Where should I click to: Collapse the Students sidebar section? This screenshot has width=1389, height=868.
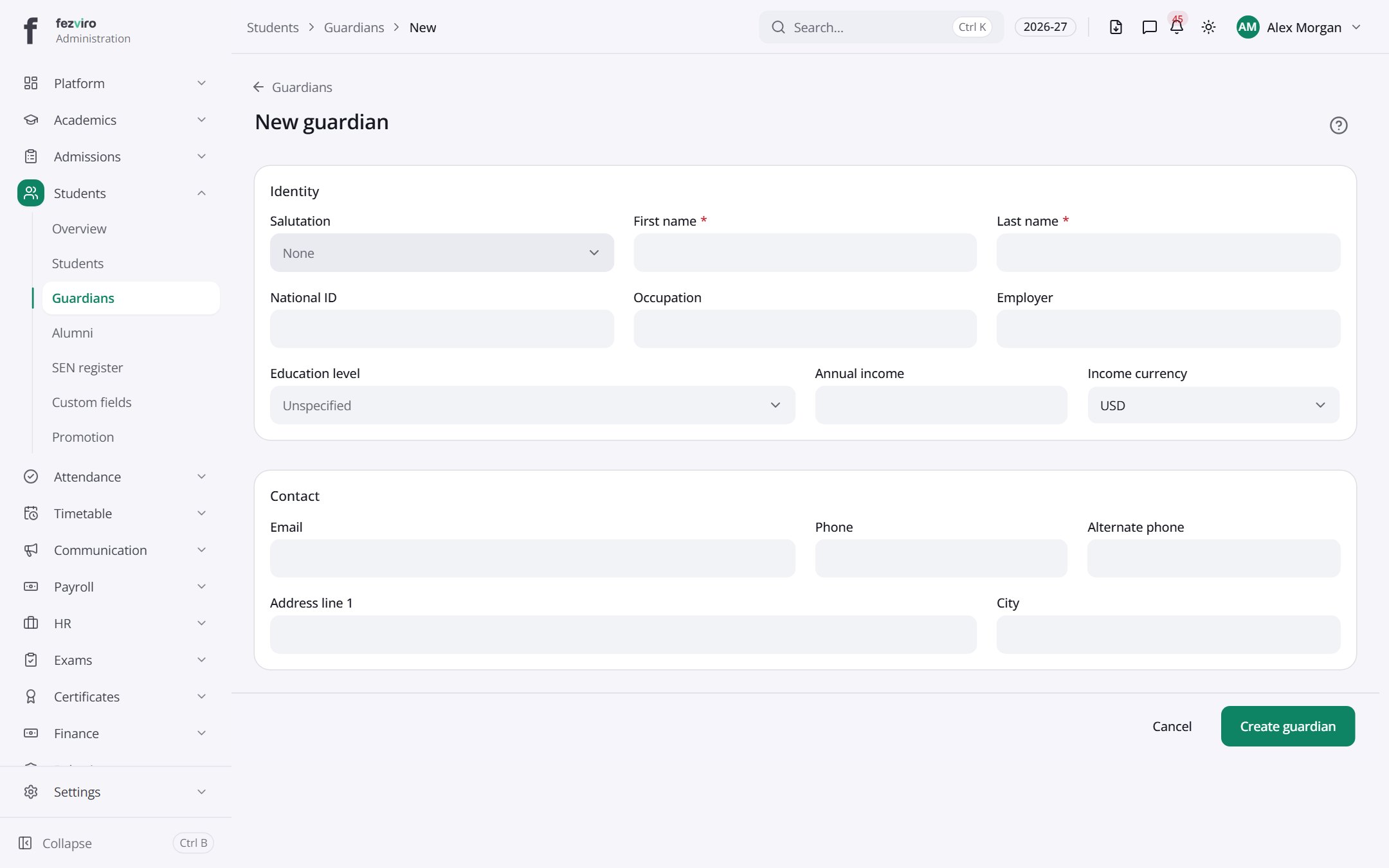[201, 193]
